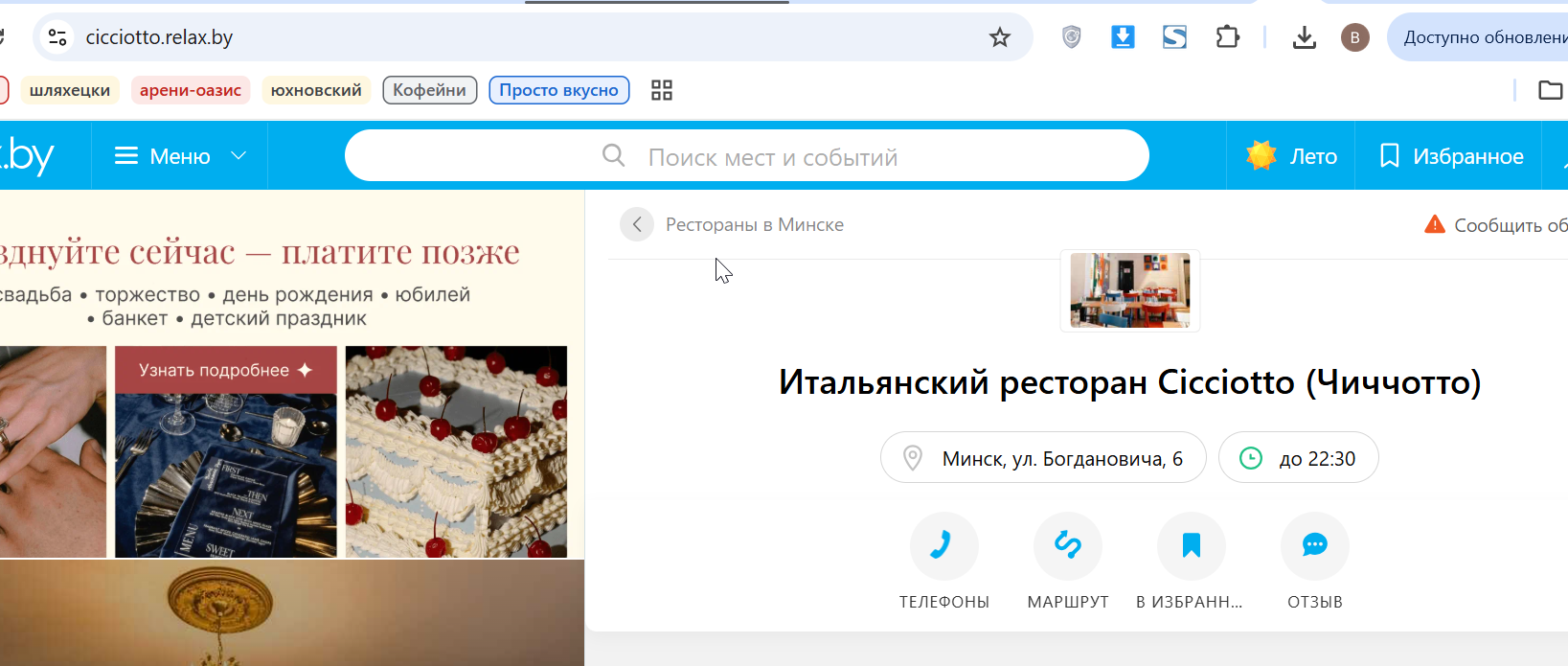Open the Просто вкусно tab group

[559, 90]
